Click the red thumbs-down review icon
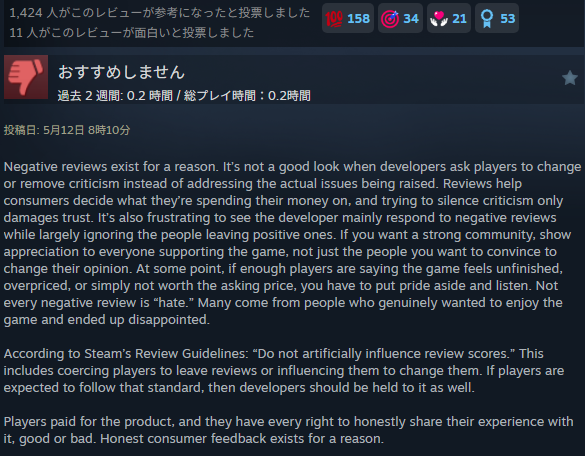This screenshot has width=585, height=456. click(x=26, y=77)
